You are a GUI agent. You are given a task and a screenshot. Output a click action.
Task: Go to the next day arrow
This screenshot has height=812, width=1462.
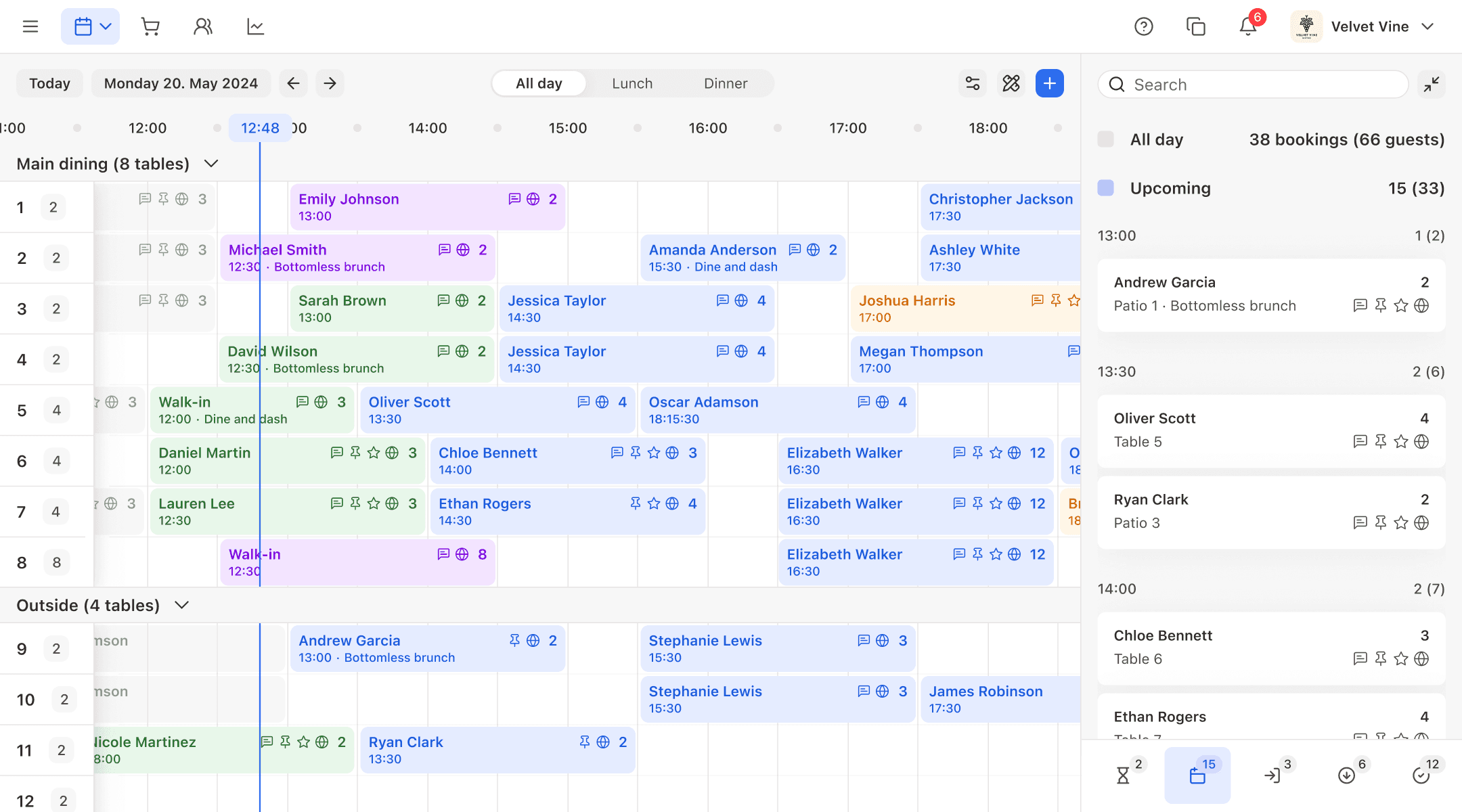click(330, 83)
